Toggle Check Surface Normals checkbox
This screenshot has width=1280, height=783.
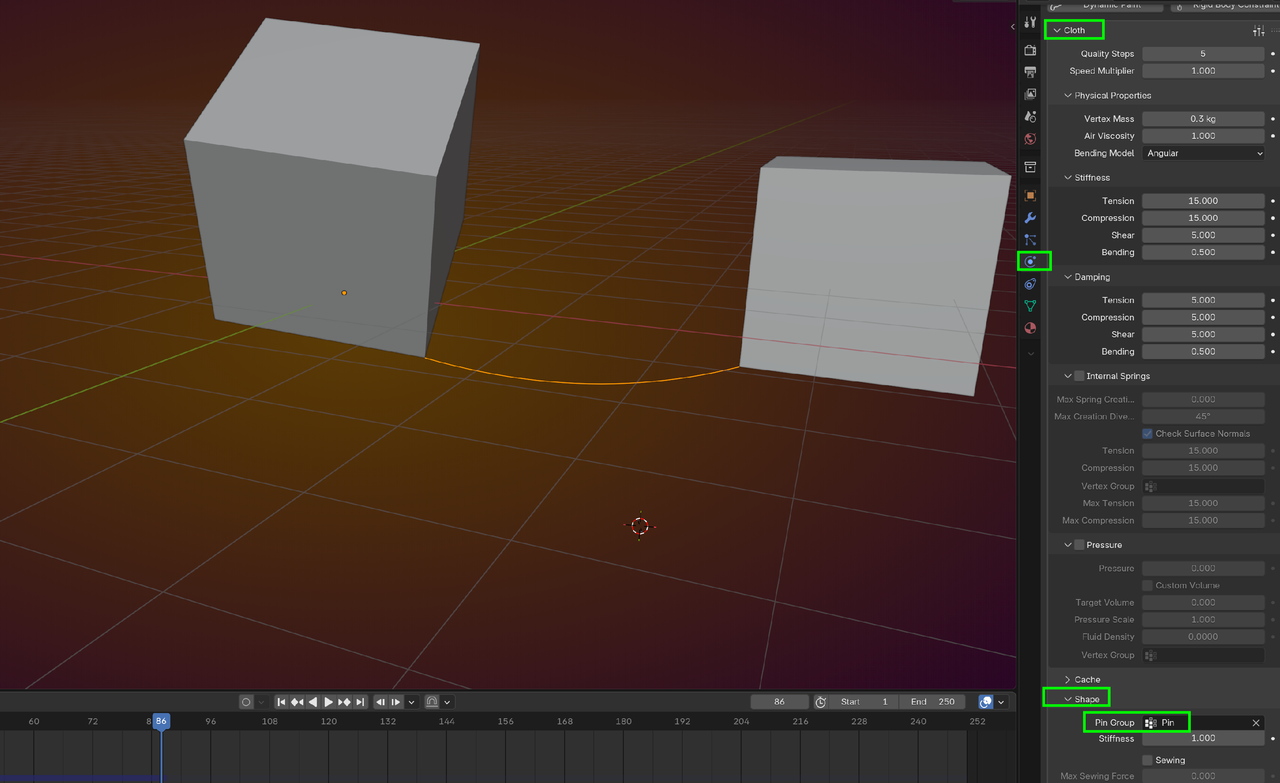tap(1147, 434)
